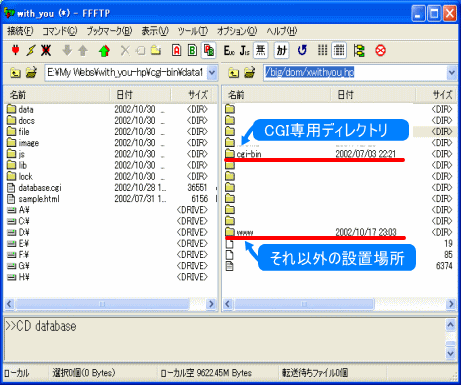Click the red Abort transfer icon

380,51
